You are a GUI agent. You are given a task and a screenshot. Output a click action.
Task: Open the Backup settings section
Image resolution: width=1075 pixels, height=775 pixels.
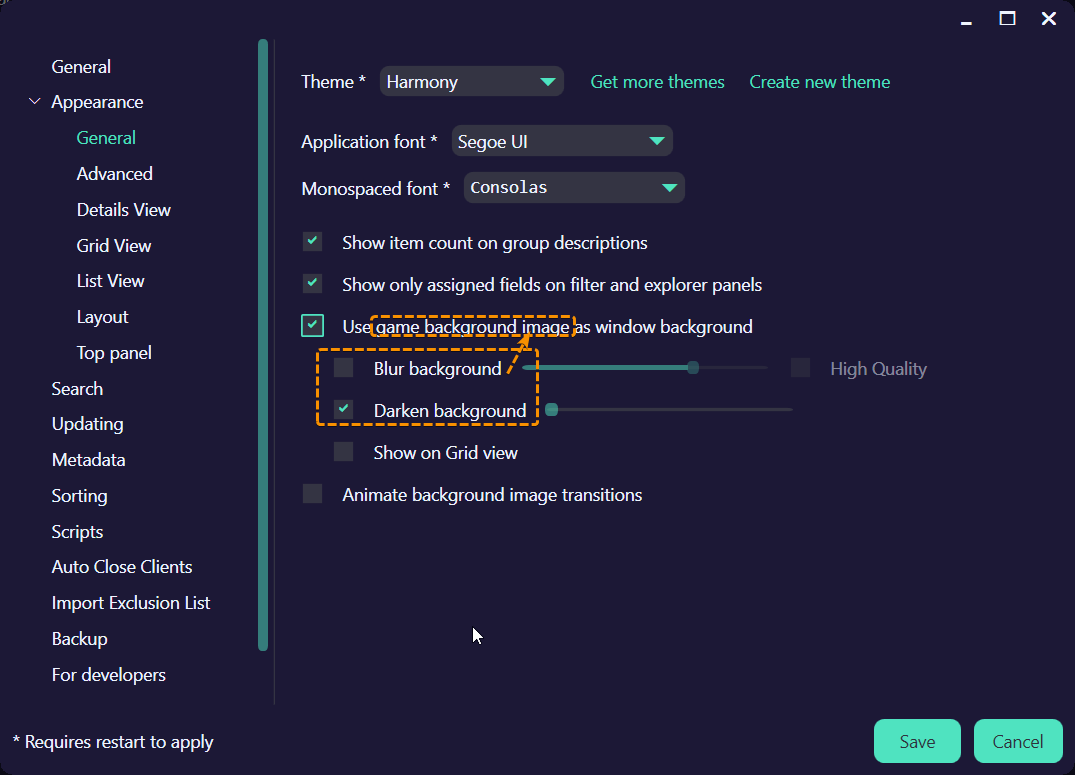coord(79,638)
